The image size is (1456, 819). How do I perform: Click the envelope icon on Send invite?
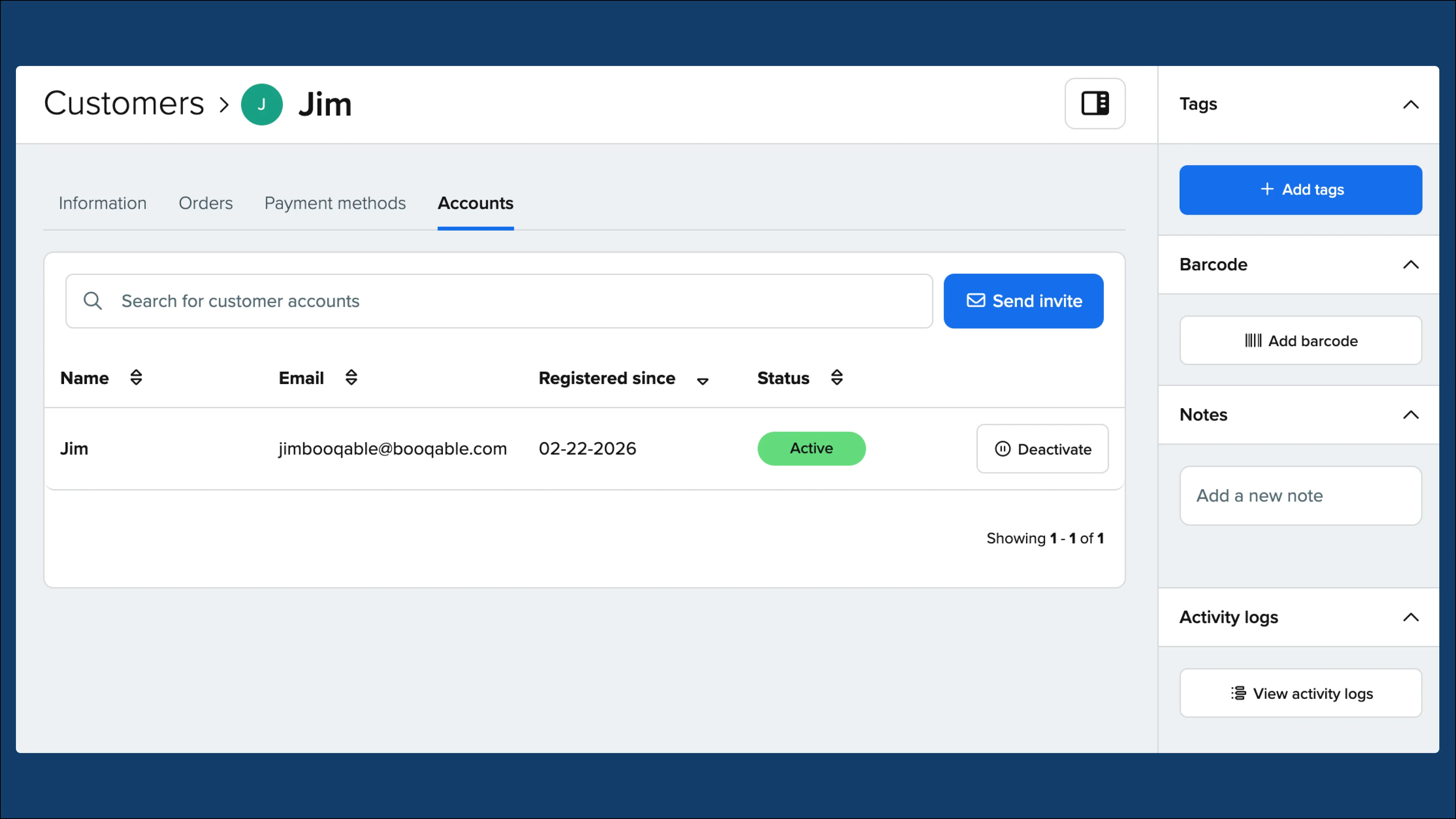point(976,301)
